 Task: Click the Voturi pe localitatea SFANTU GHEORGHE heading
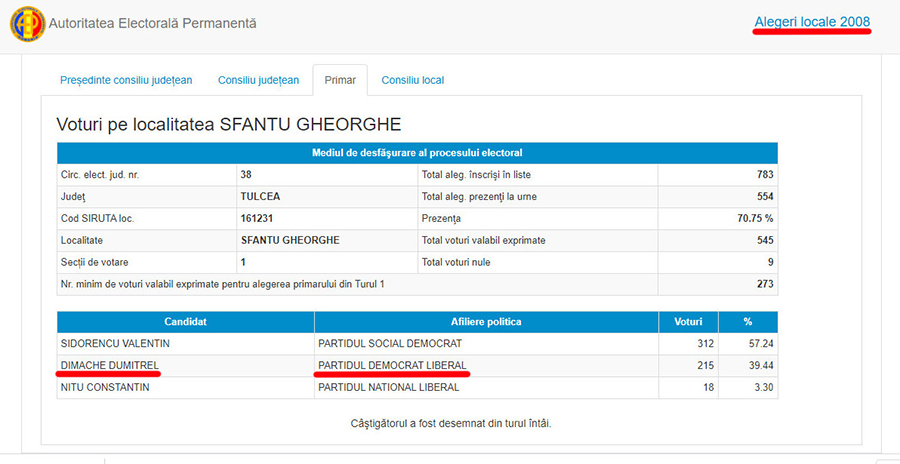point(229,124)
